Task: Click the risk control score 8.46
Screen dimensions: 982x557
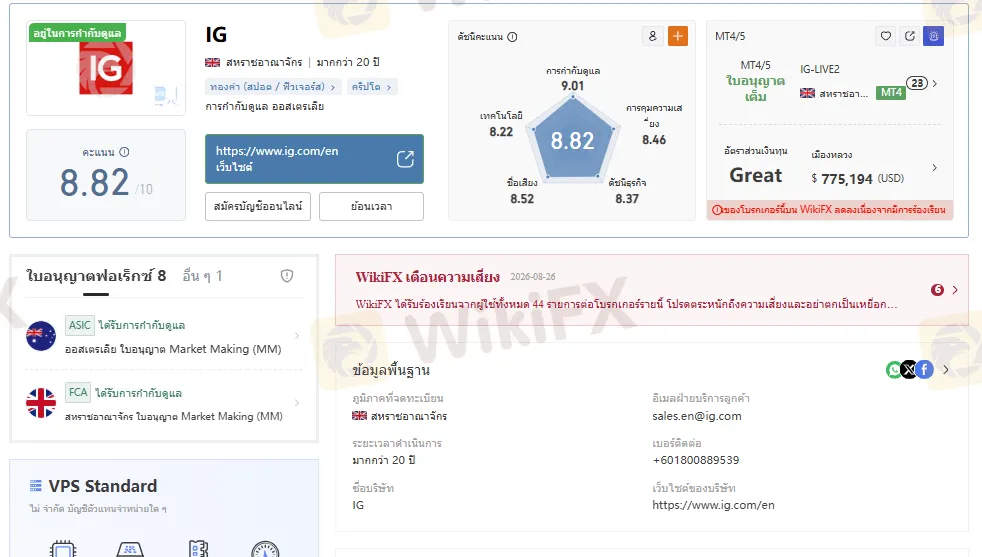Action: click(654, 140)
